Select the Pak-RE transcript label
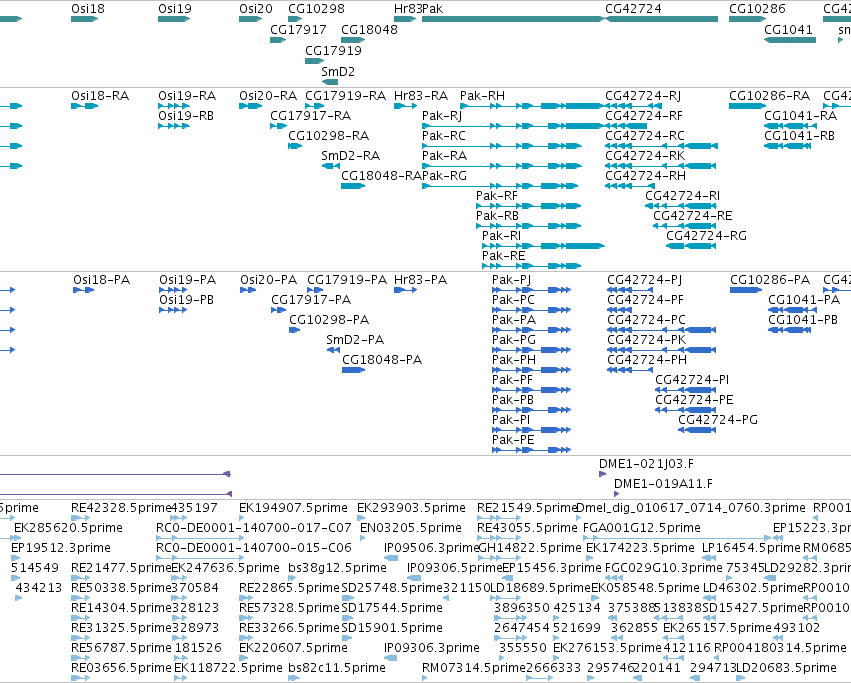 point(504,256)
